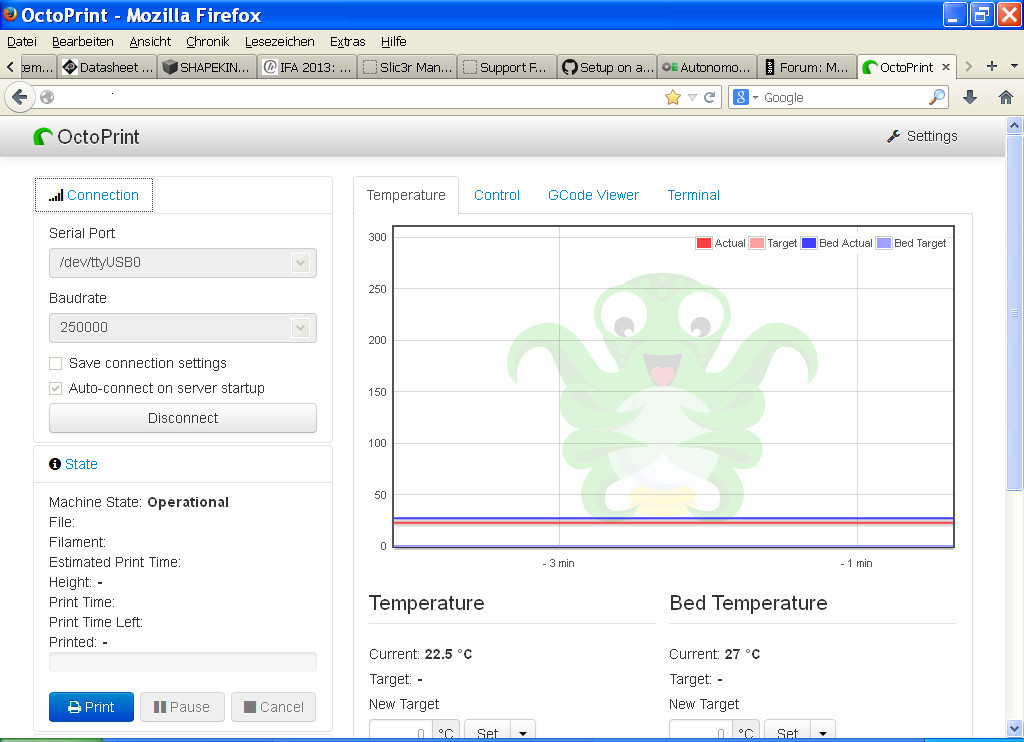Viewport: 1024px width, 742px height.
Task: Click the globe site identity icon
Action: coord(47,97)
